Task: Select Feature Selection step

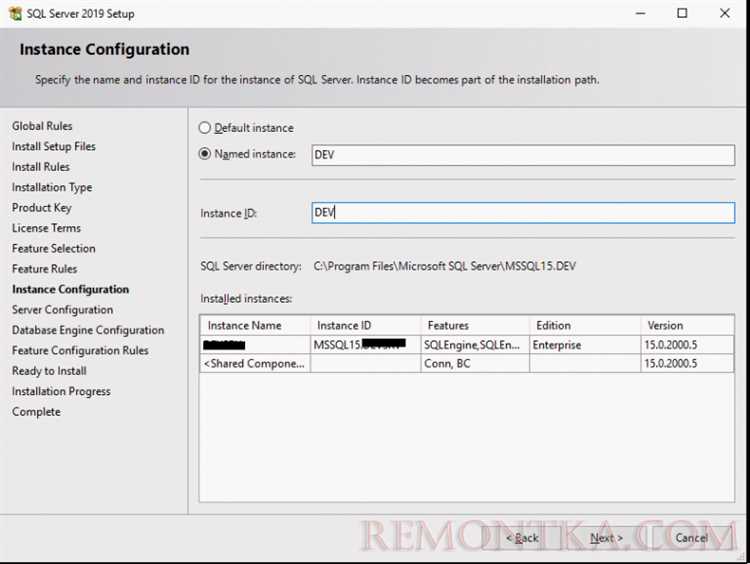Action: pyautogui.click(x=54, y=249)
